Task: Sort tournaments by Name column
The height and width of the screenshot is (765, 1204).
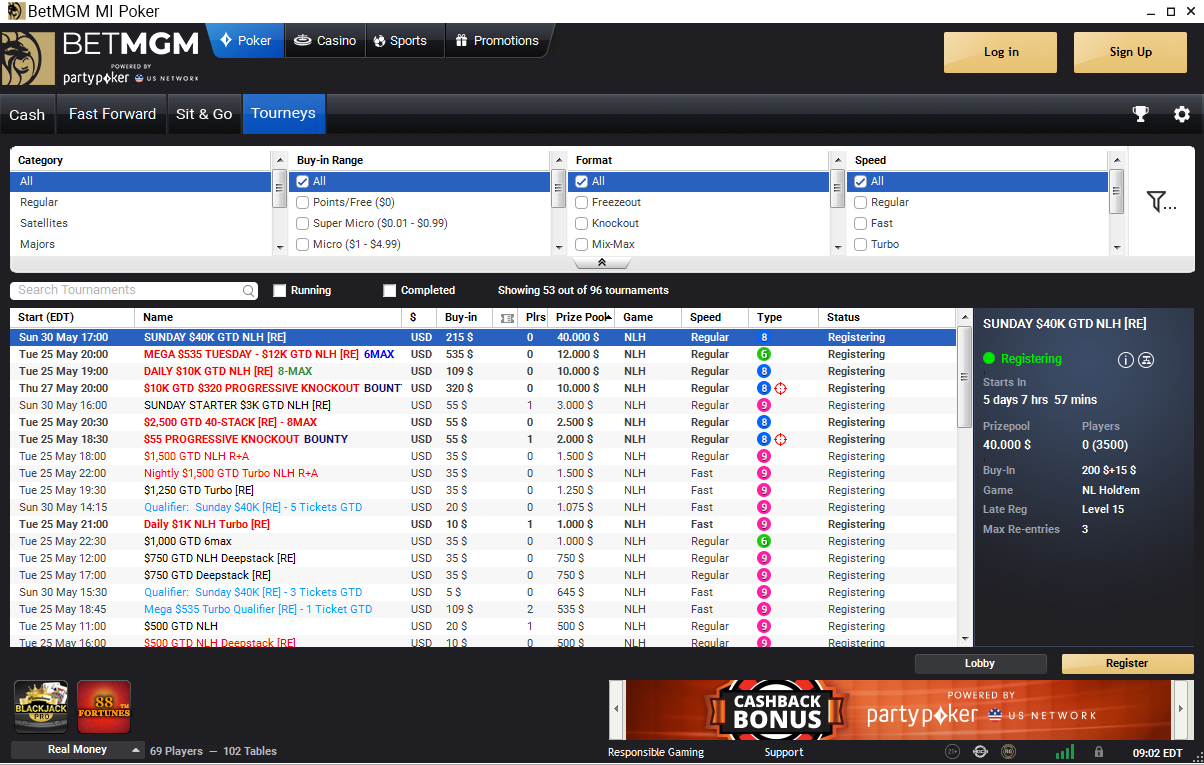Action: (268, 318)
